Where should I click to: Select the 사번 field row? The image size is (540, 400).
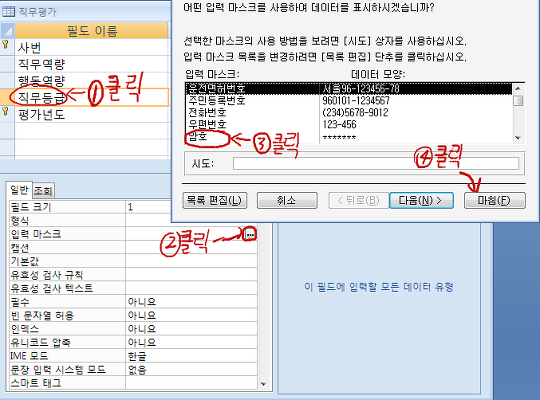(92, 47)
